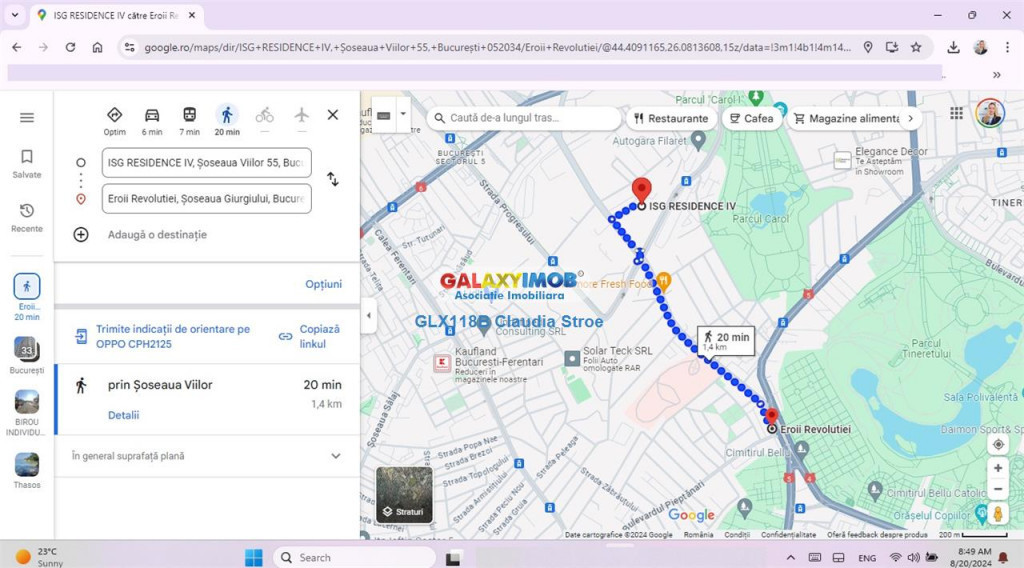Open the Google Maps hamburger menu
1024x568 pixels.
[x=27, y=118]
